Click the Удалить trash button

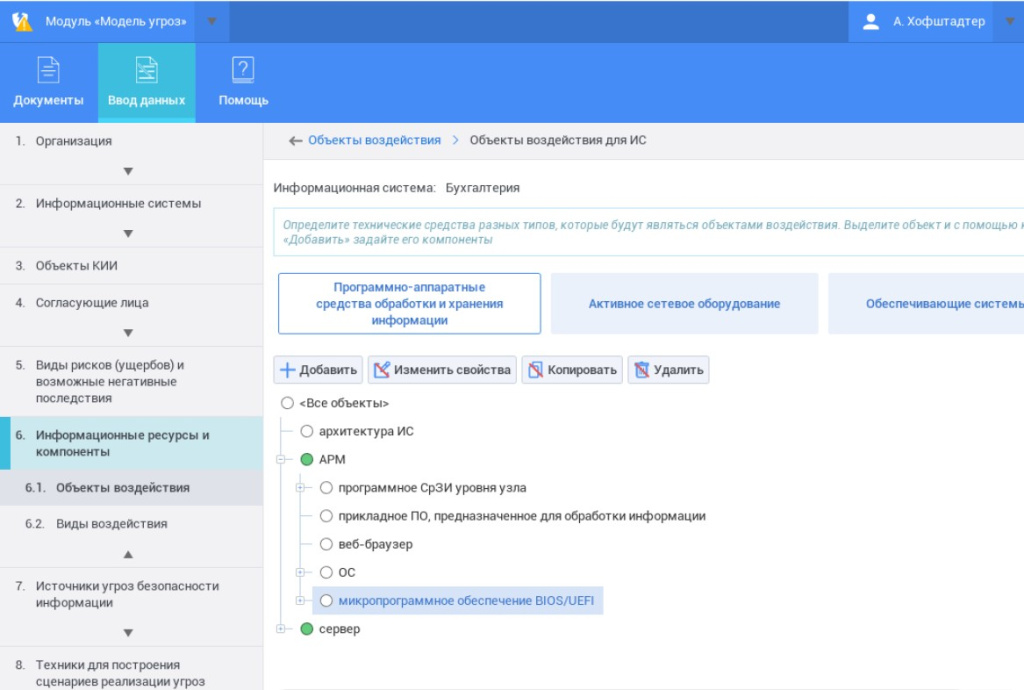click(x=668, y=370)
